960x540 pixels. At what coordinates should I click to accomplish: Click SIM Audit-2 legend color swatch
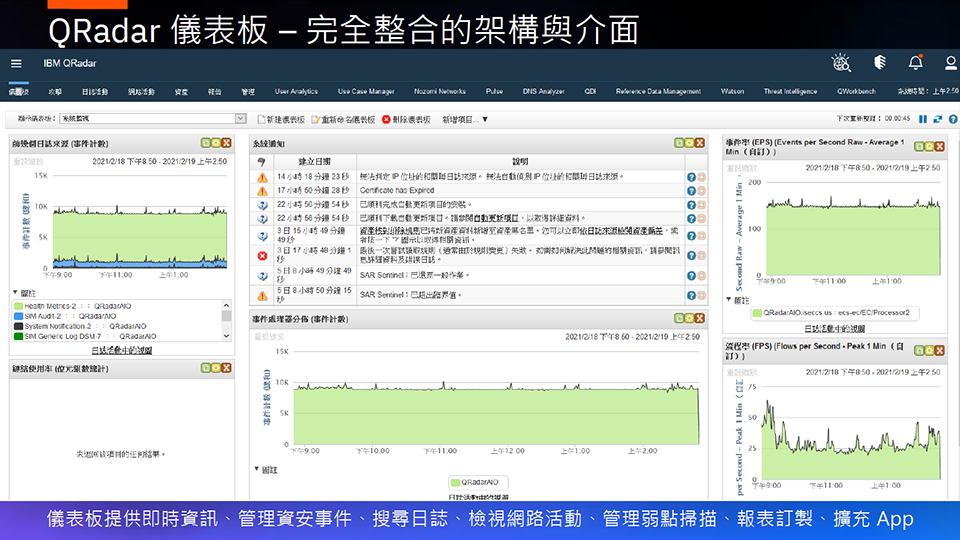click(x=18, y=316)
